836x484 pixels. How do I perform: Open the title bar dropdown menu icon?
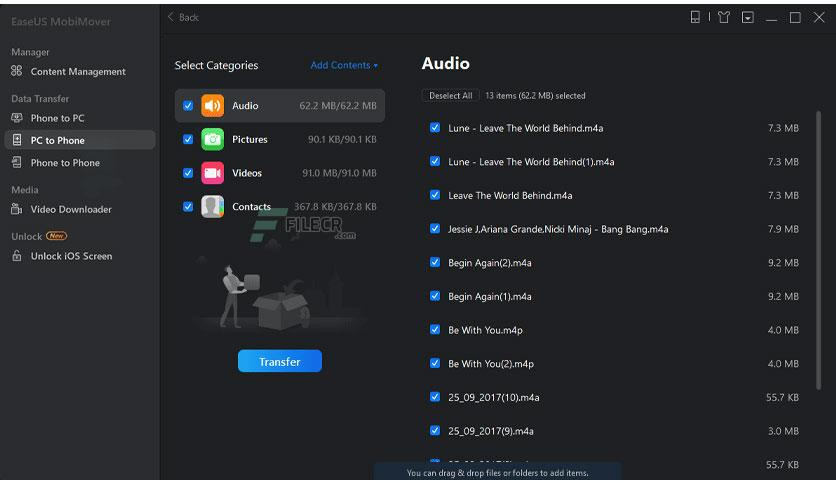point(748,17)
